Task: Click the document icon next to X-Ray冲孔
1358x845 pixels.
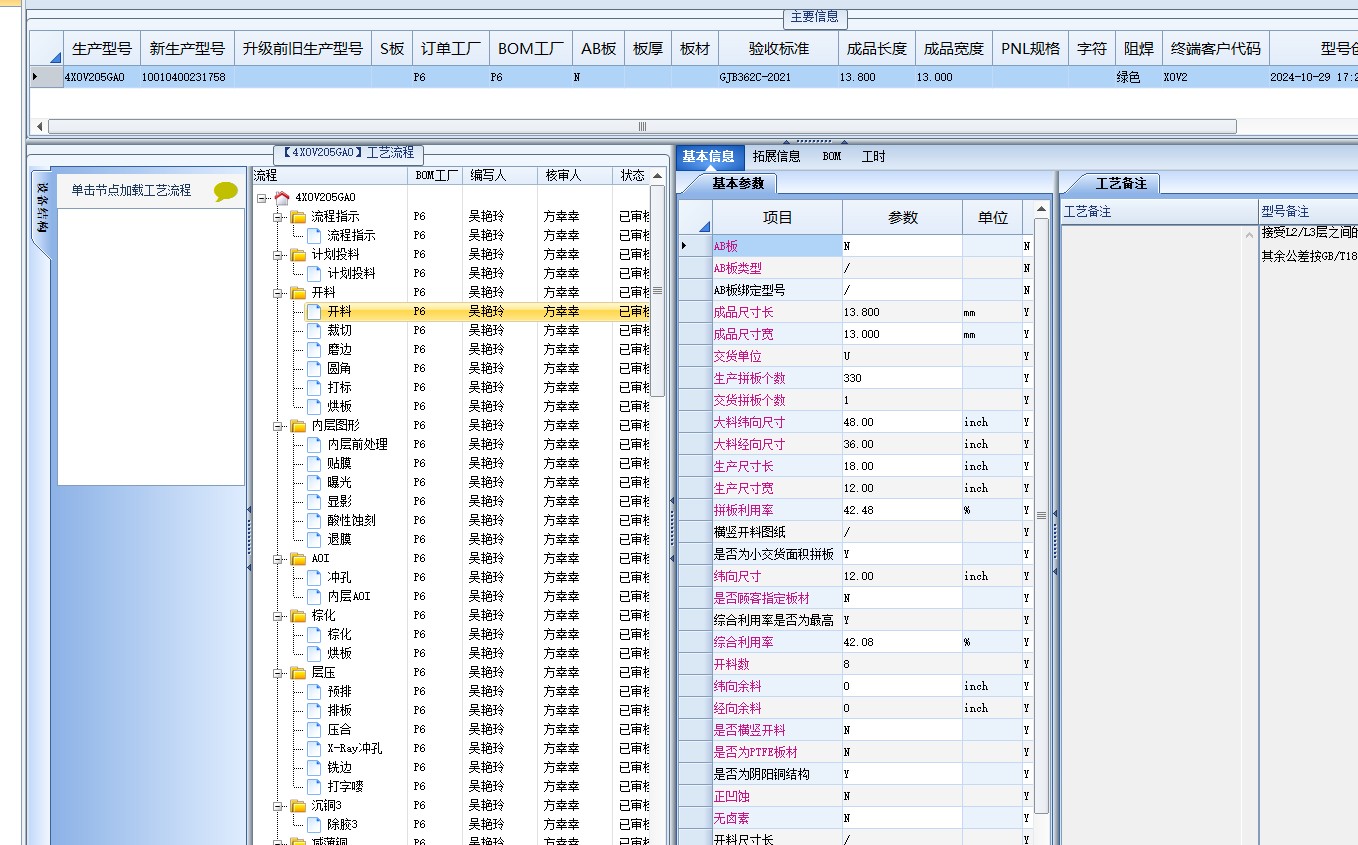Action: pos(314,748)
